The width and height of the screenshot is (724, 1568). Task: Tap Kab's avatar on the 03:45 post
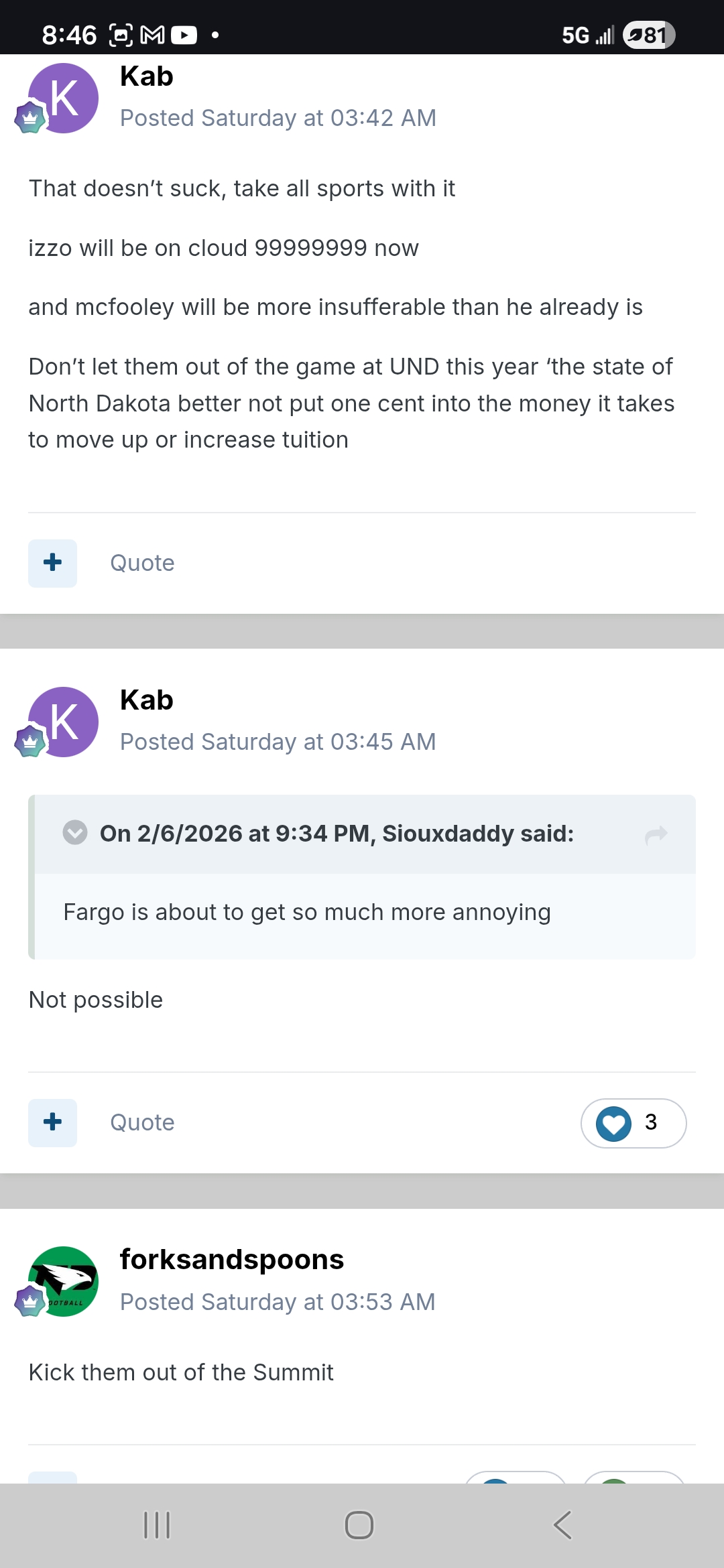click(64, 722)
